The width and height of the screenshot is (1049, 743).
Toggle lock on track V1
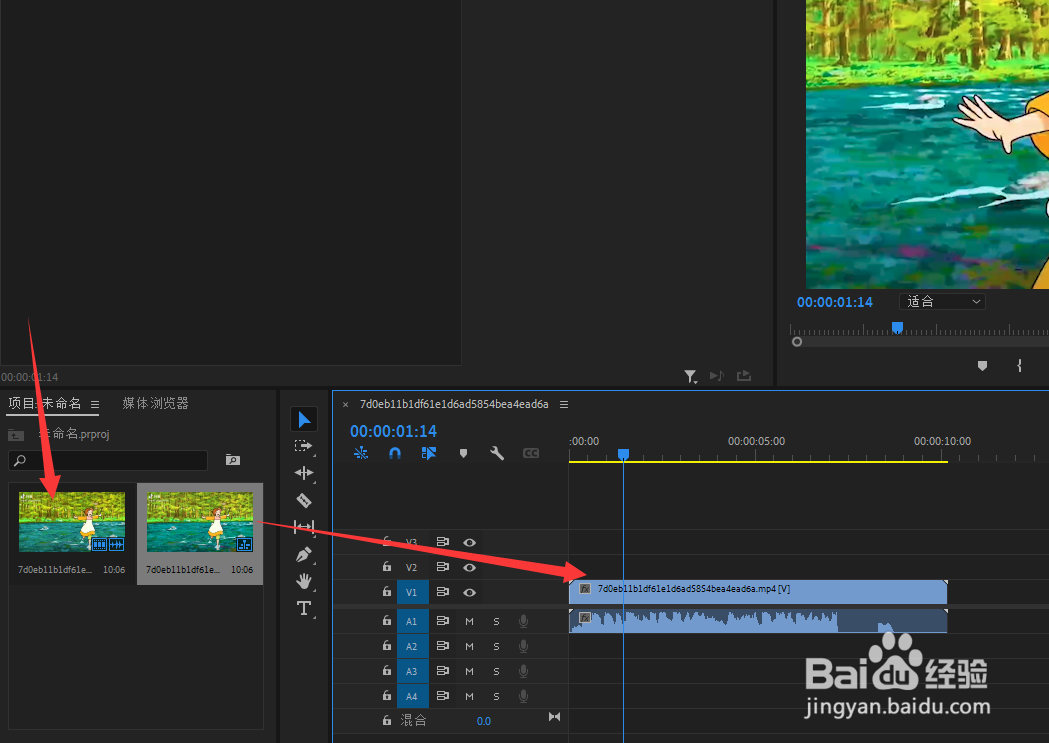click(x=387, y=592)
